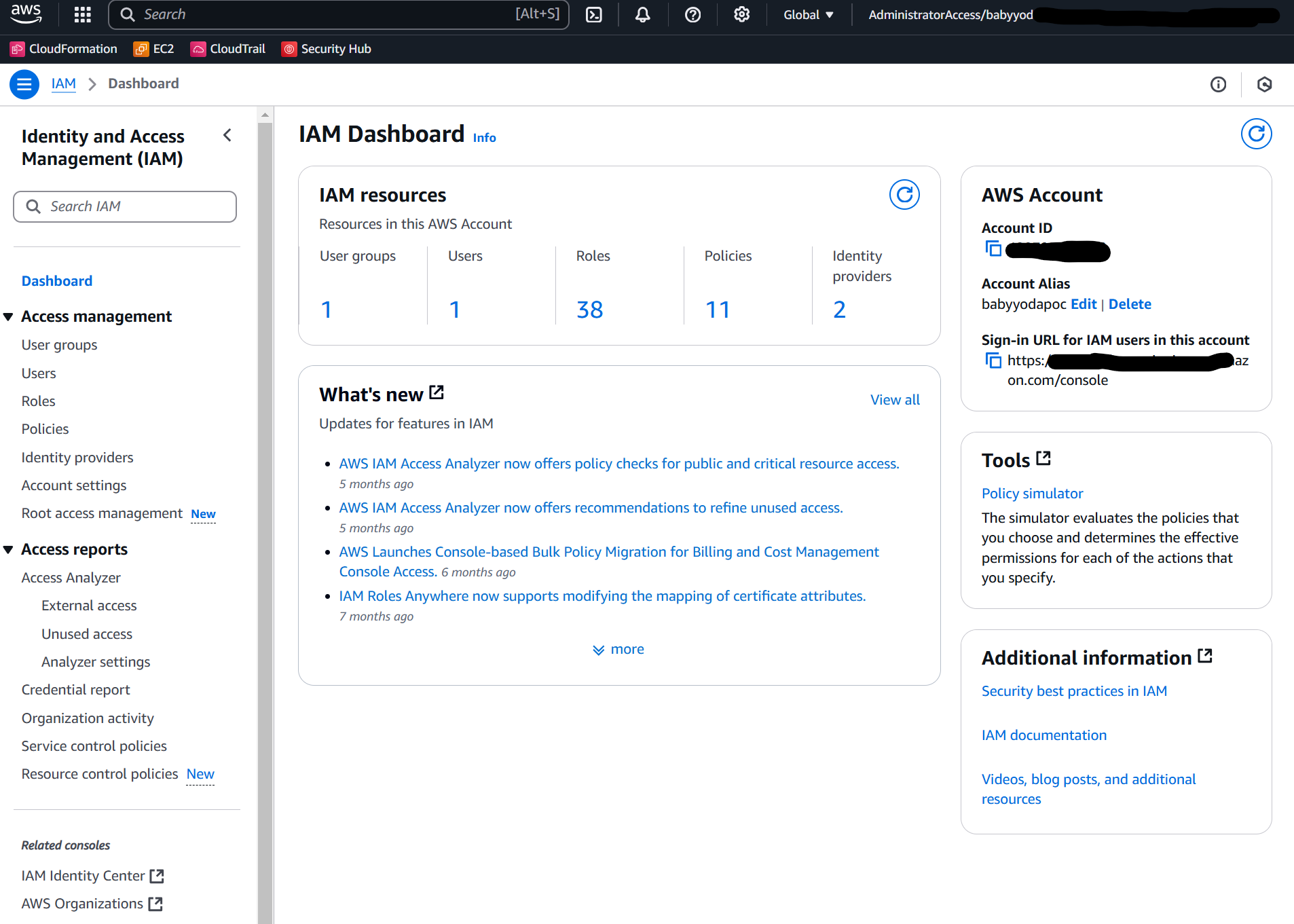Open IAM Identity Center related console
Viewport: 1294px width, 924px height.
tap(92, 876)
